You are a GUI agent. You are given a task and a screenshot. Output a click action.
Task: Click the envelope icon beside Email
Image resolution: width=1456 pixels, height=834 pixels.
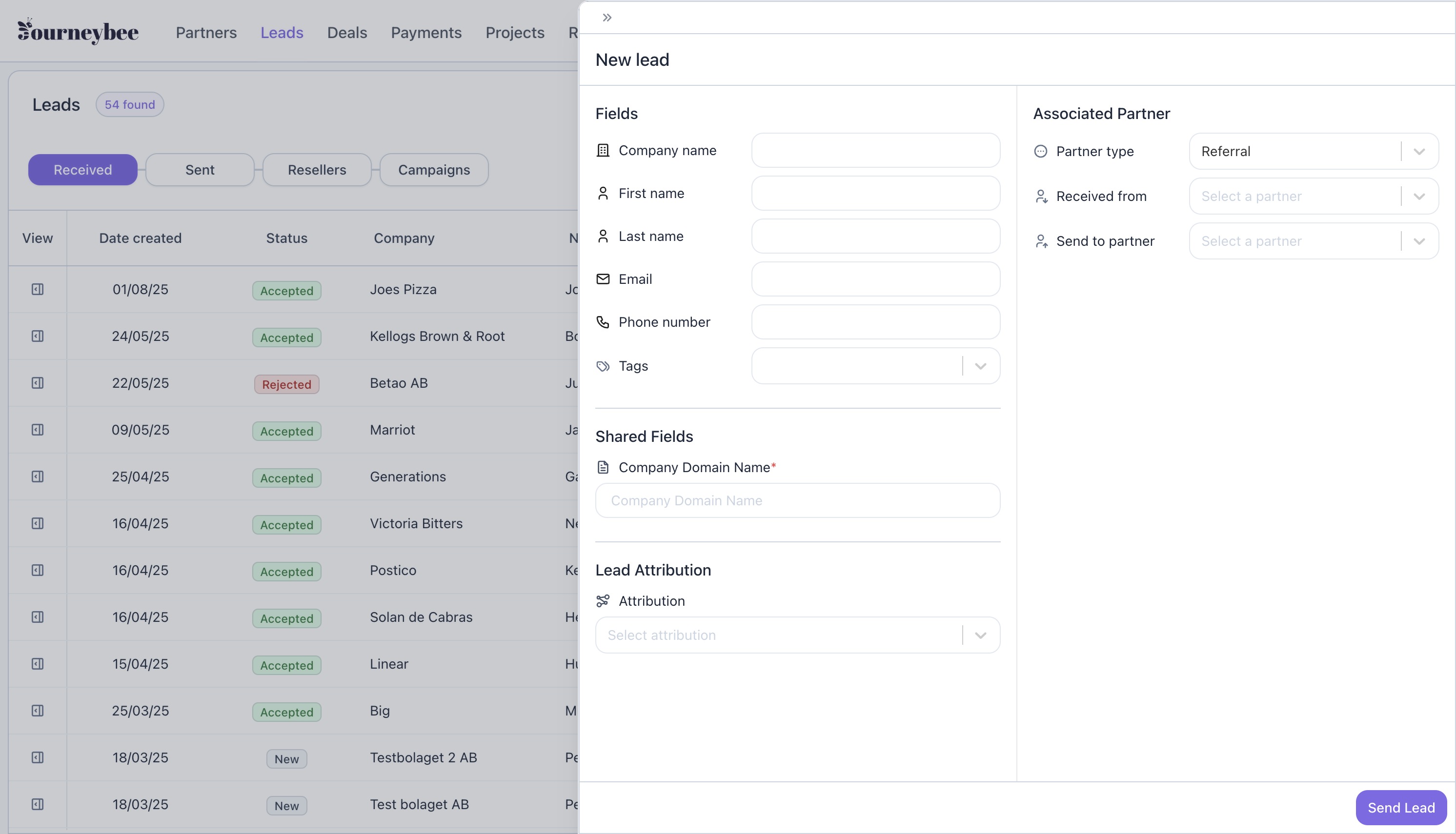[x=603, y=279]
